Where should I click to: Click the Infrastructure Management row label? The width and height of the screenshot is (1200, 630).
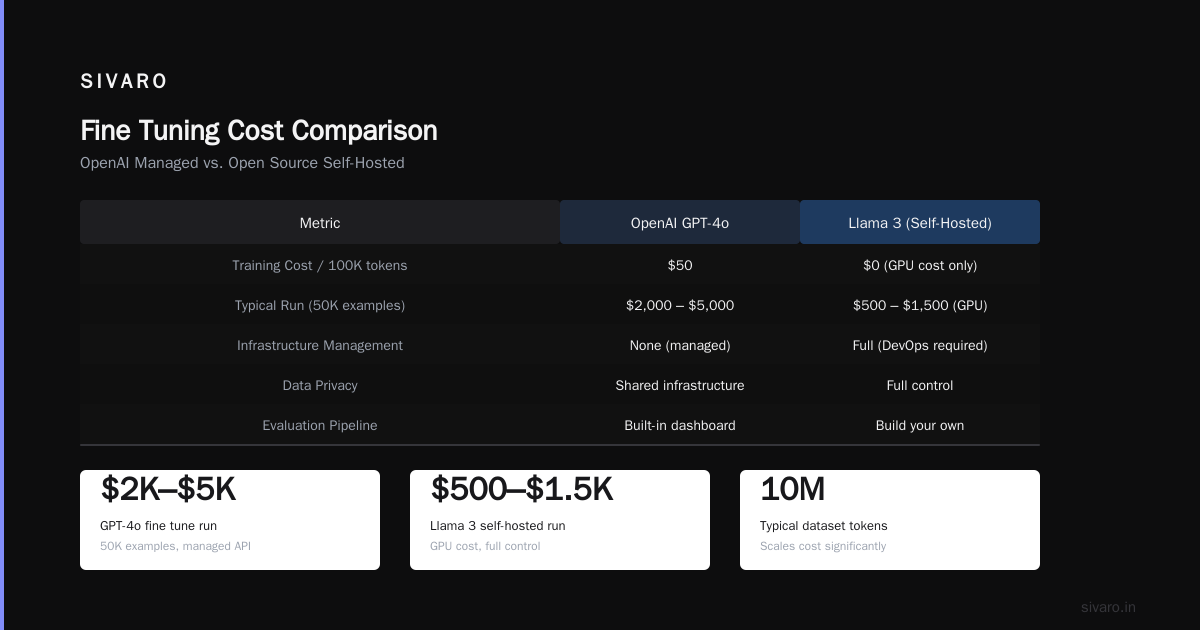(320, 345)
